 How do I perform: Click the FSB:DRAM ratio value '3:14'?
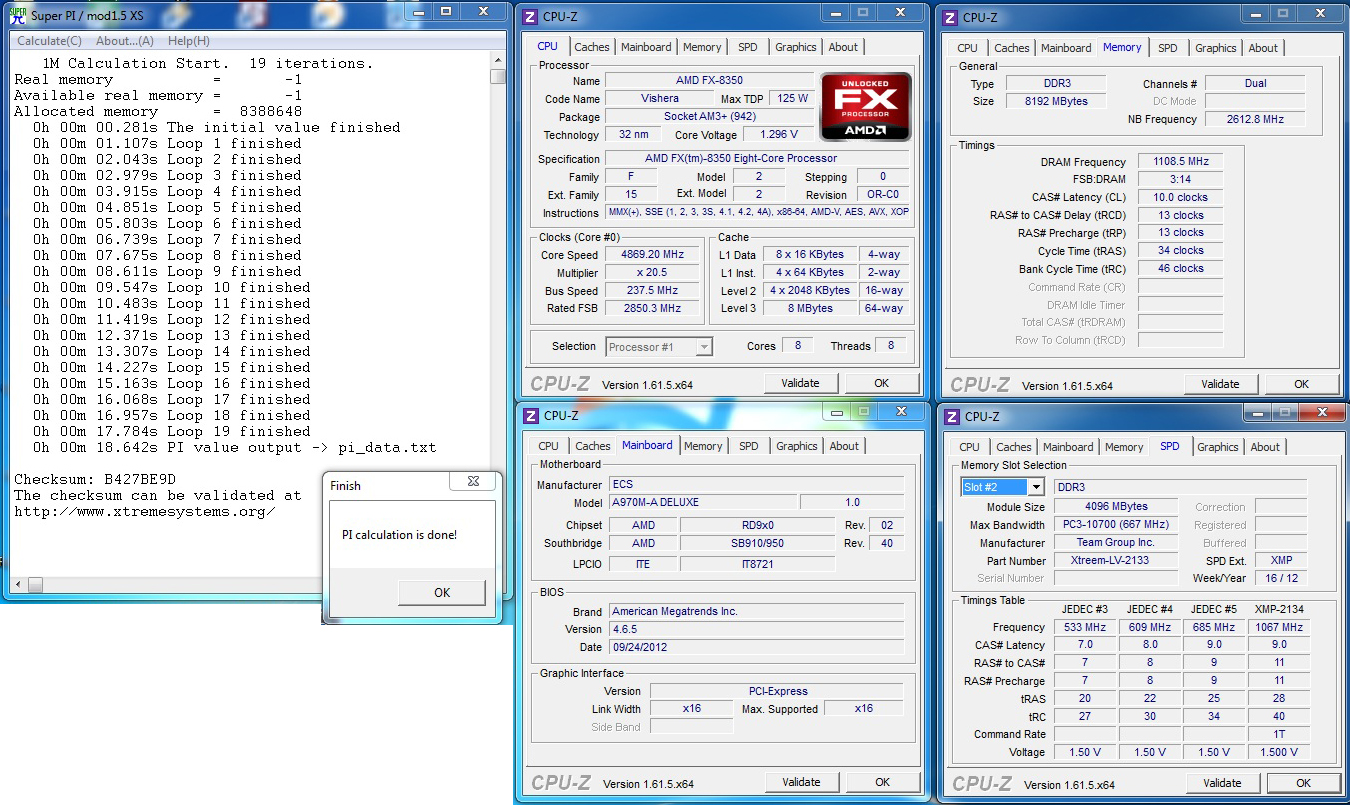pyautogui.click(x=1181, y=179)
